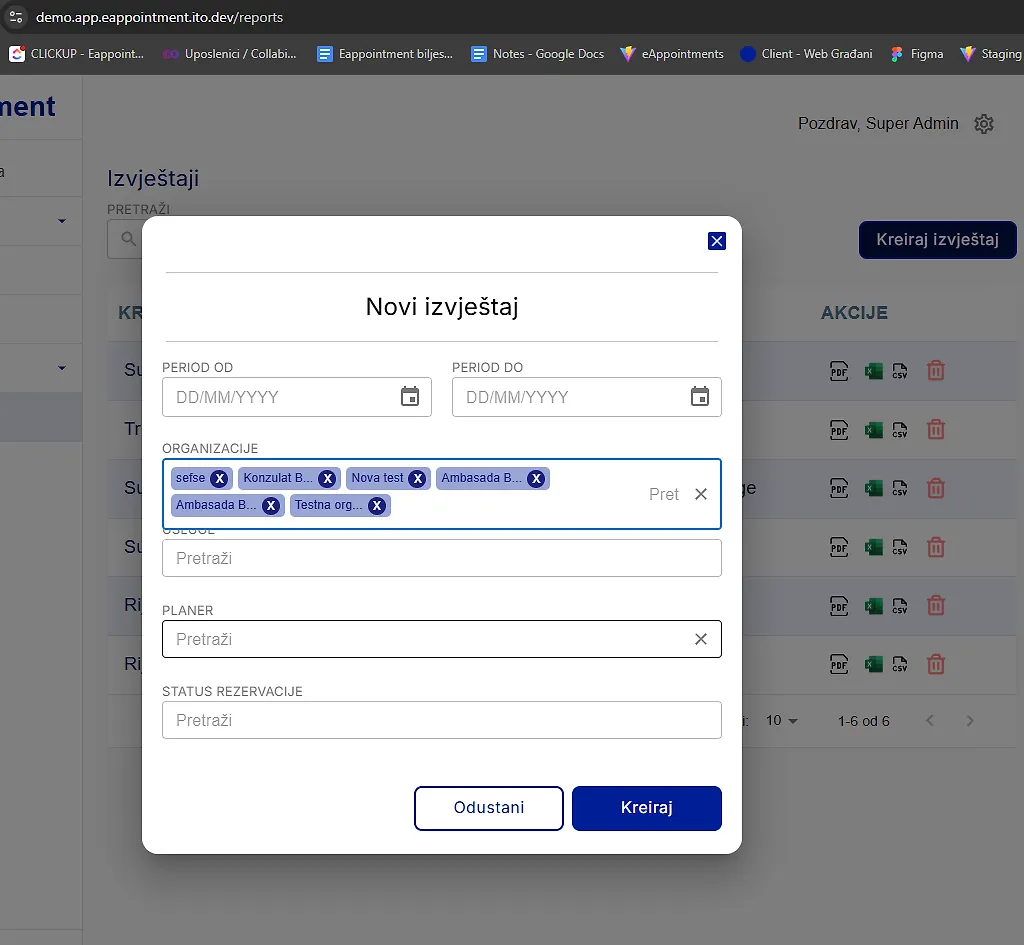Remove the 'Konzulat B...' organization chip
The width and height of the screenshot is (1024, 945).
(327, 478)
